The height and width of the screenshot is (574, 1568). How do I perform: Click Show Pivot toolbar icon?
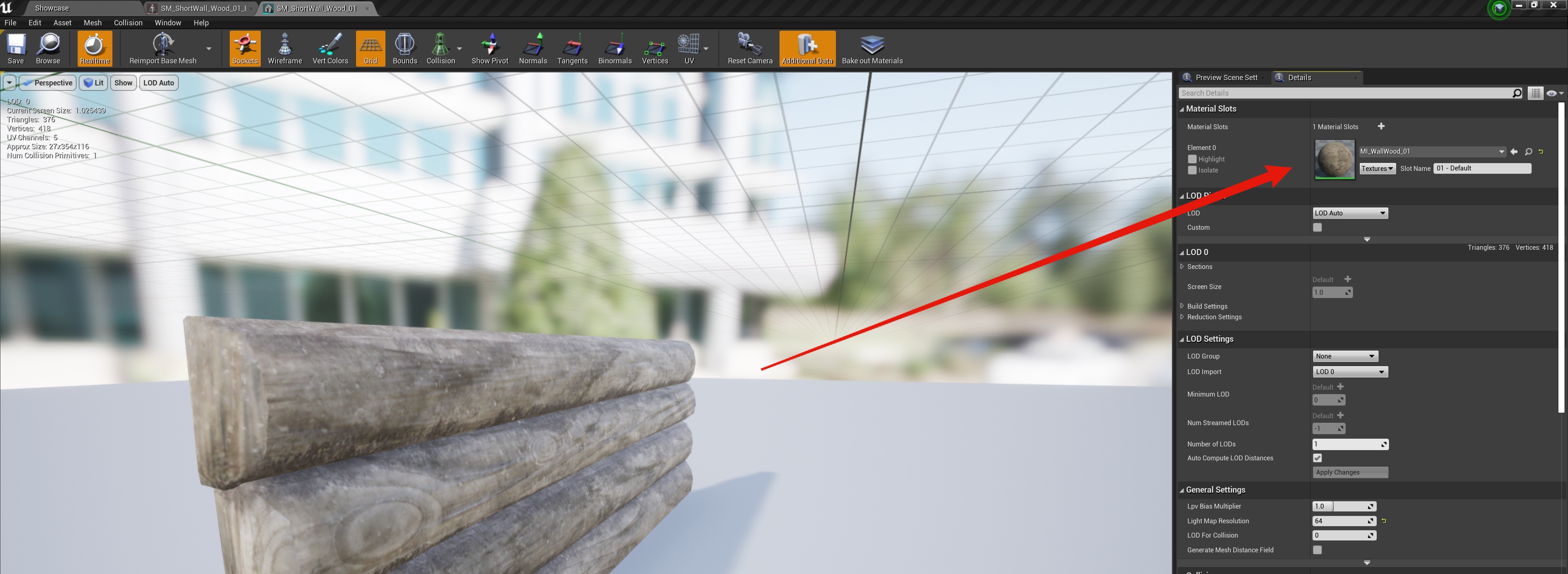[489, 48]
